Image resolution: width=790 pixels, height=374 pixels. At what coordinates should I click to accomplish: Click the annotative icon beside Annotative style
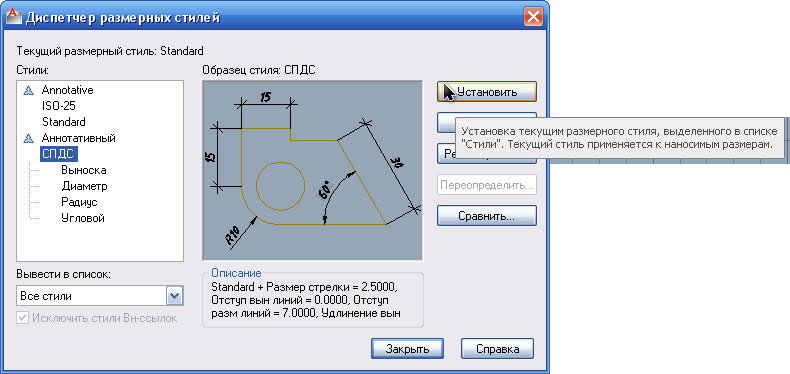pos(29,91)
